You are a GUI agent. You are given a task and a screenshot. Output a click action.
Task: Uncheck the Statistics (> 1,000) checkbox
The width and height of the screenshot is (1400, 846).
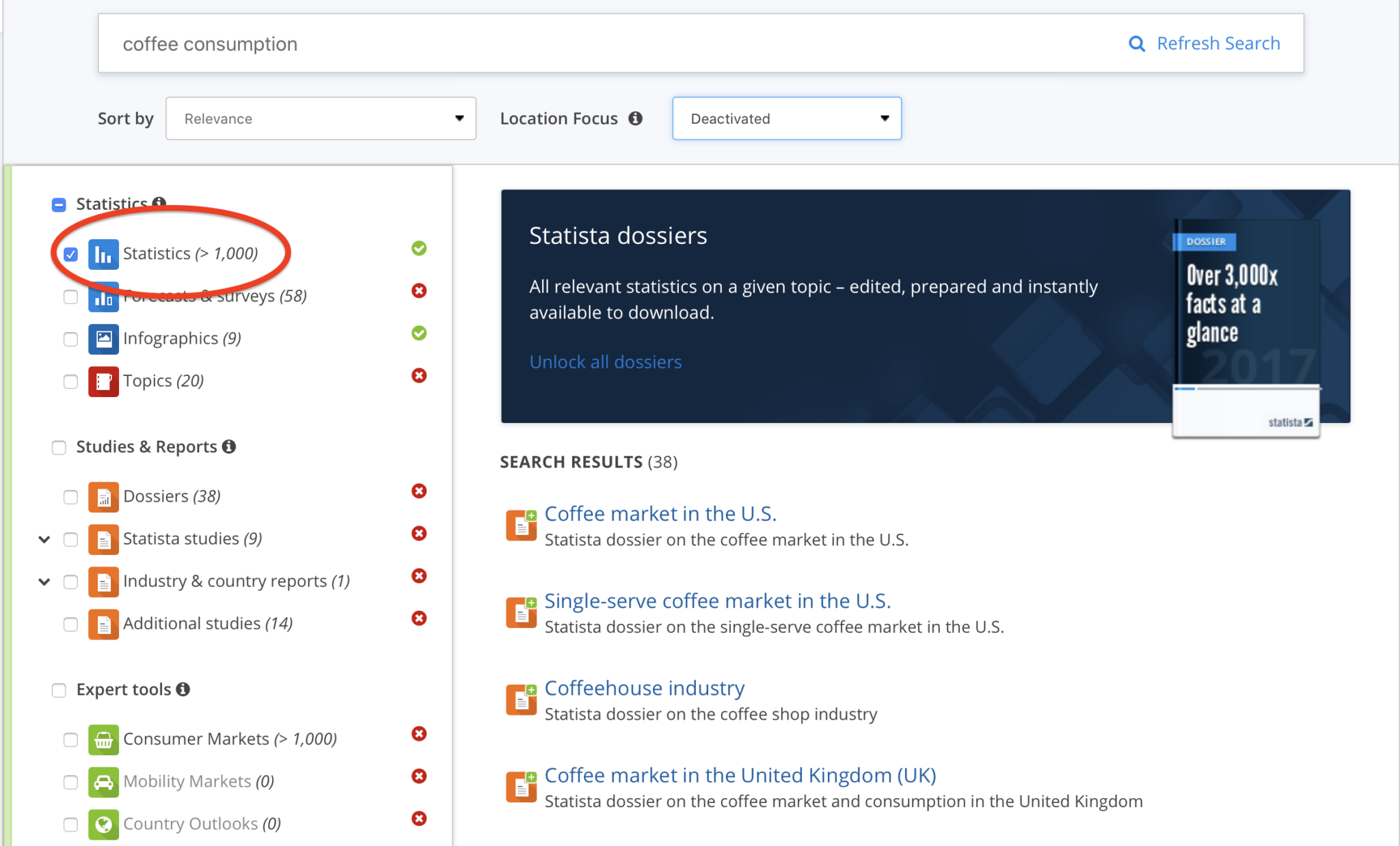[x=70, y=255]
